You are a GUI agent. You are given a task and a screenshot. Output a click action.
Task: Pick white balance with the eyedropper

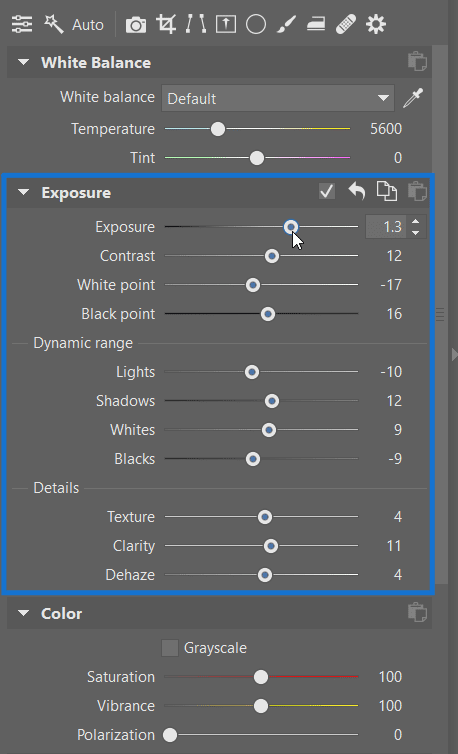coord(413,98)
